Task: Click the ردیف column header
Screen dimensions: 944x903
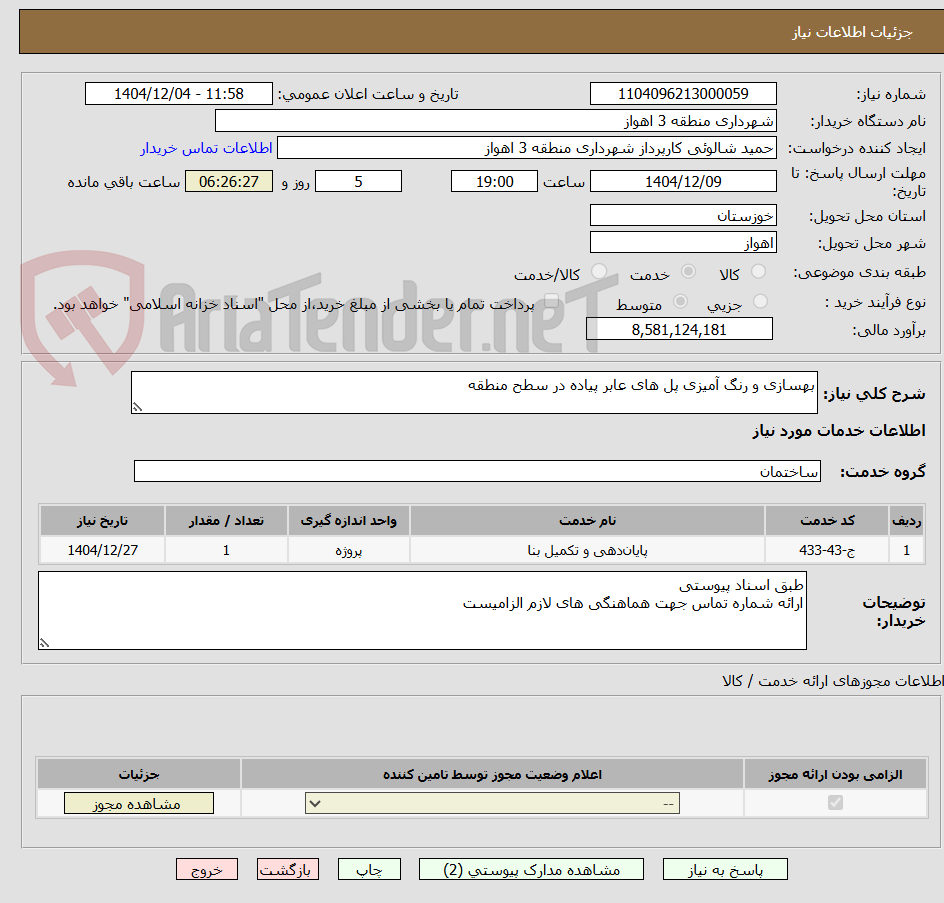Action: click(907, 521)
